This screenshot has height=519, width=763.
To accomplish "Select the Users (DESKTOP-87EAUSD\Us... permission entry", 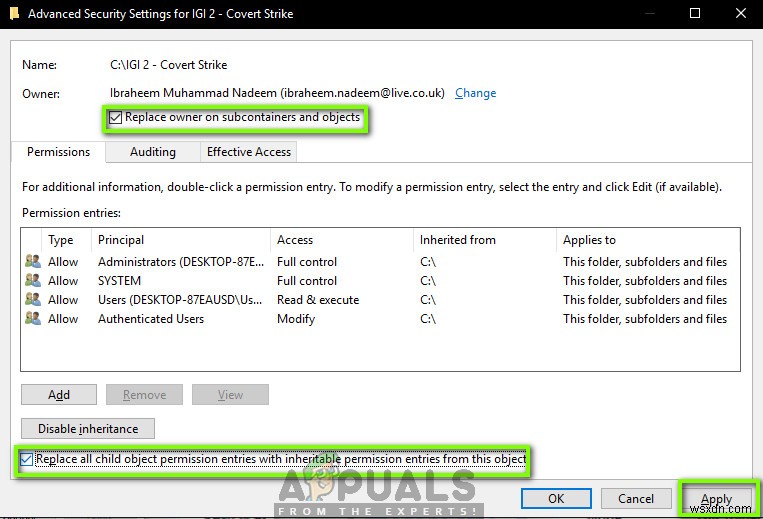I will point(380,300).
